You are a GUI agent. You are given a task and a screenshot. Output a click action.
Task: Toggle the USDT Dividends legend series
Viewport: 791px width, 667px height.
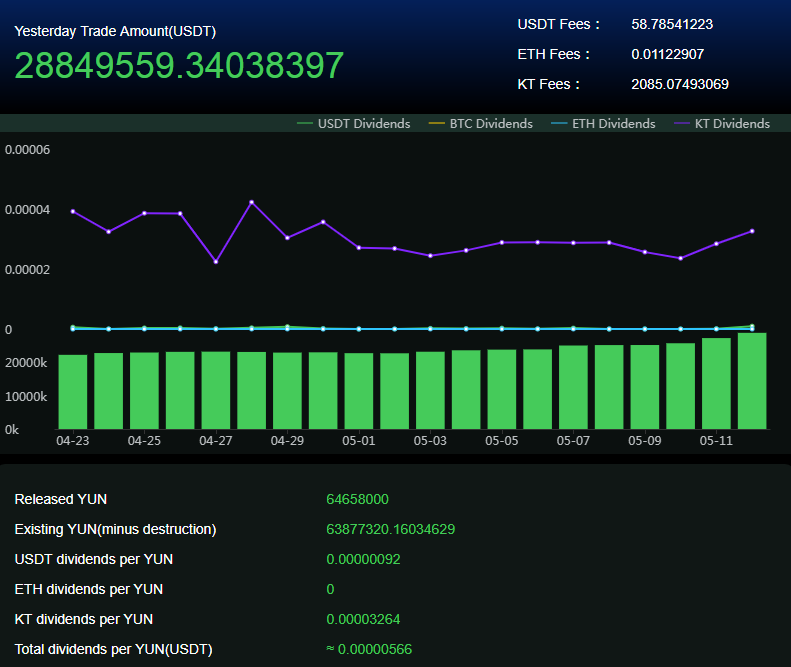354,124
